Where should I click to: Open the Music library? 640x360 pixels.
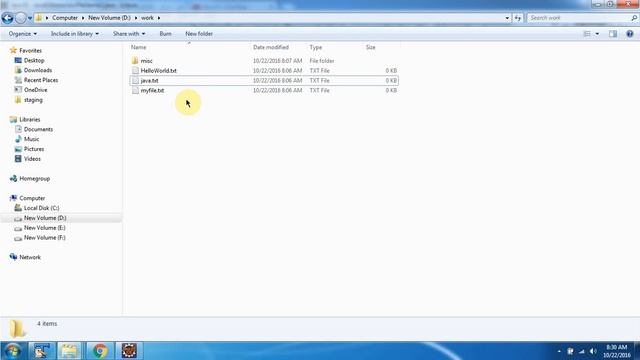click(x=31, y=139)
